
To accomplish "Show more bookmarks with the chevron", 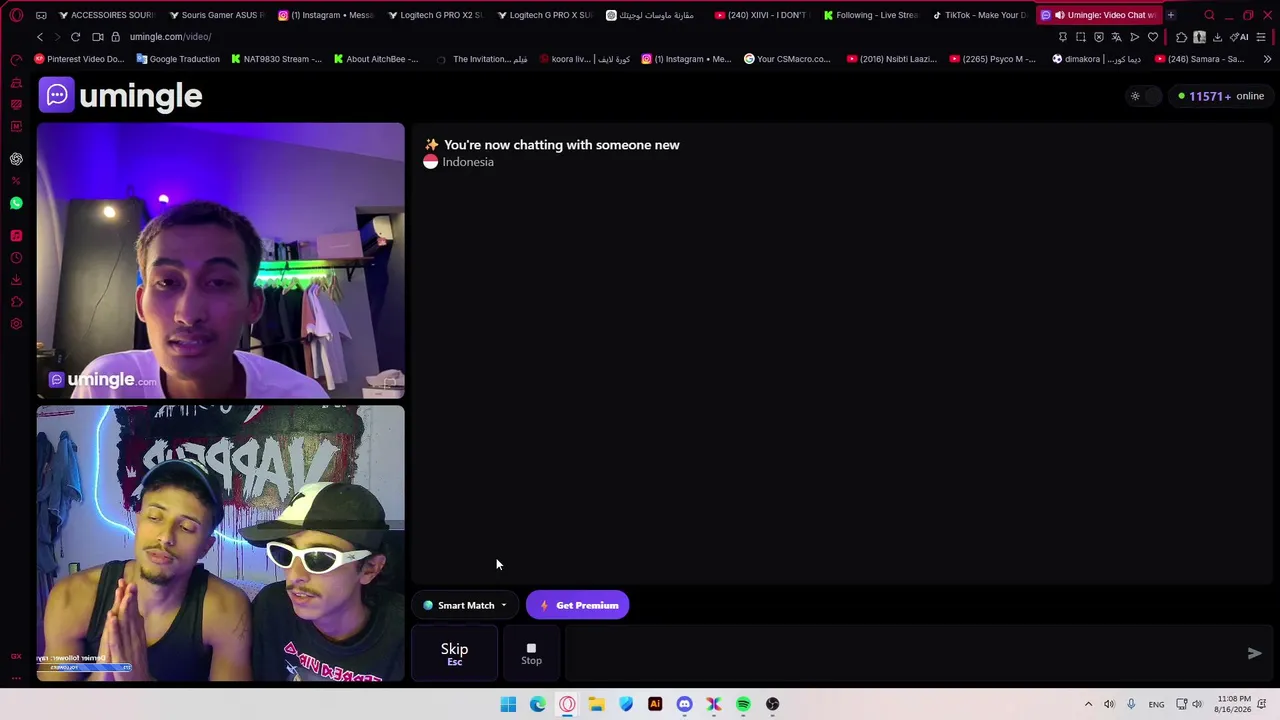I will tap(1267, 59).
